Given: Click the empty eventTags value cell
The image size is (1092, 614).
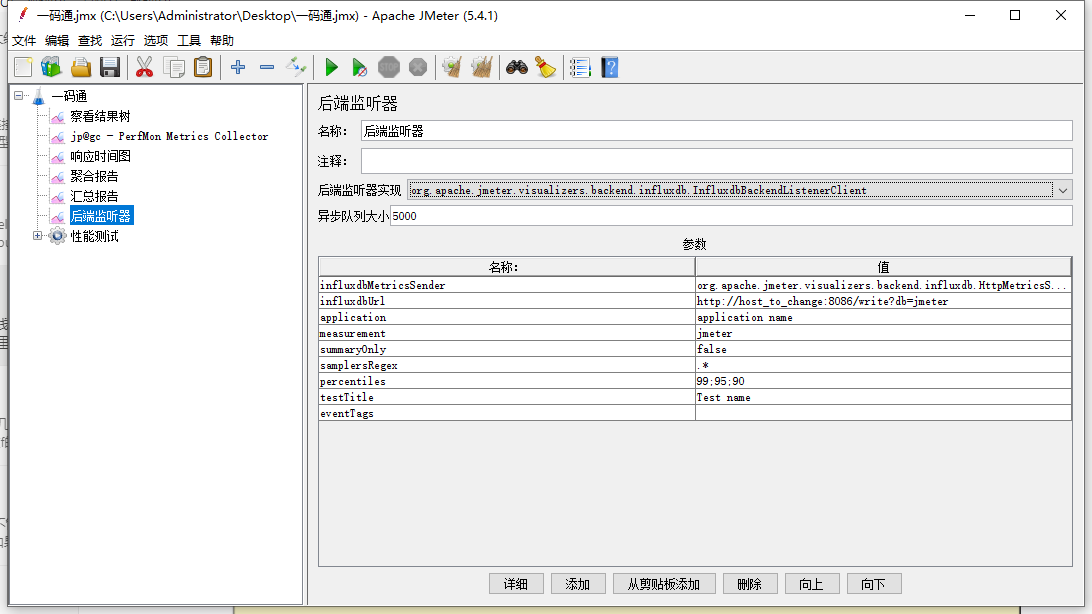Looking at the screenshot, I should [x=883, y=414].
